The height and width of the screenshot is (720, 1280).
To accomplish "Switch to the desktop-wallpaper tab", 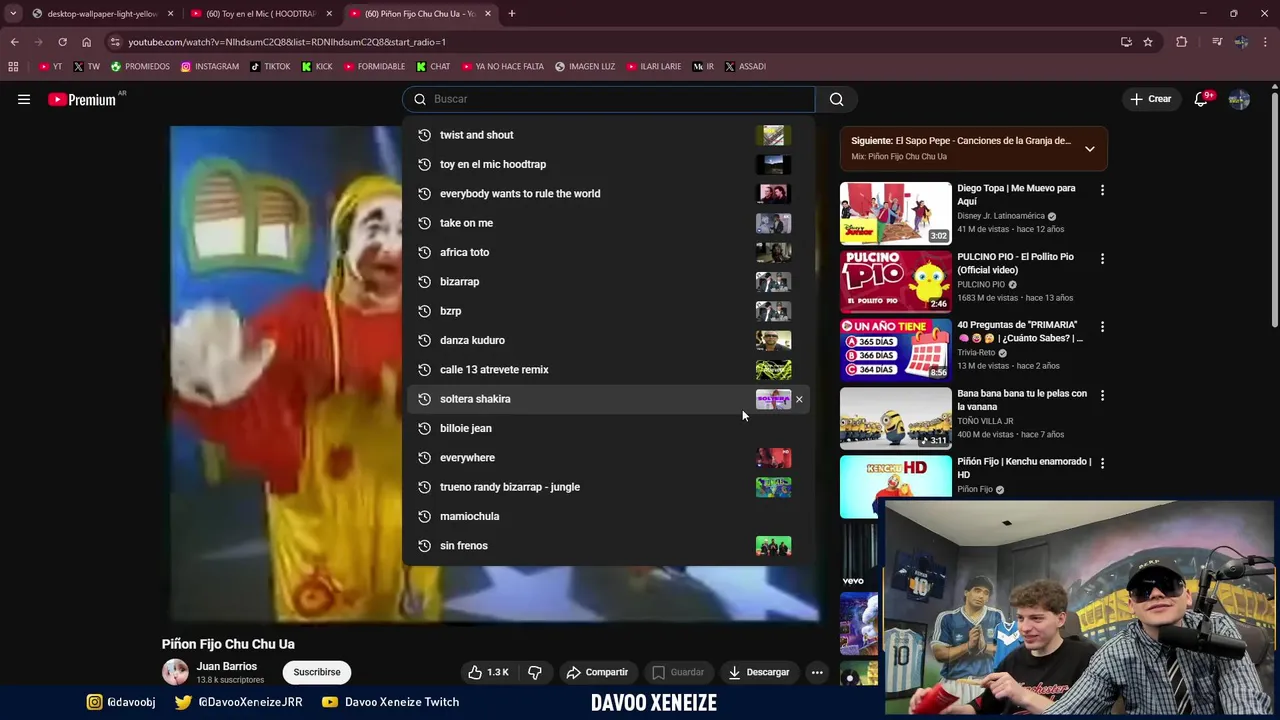I will 101,14.
